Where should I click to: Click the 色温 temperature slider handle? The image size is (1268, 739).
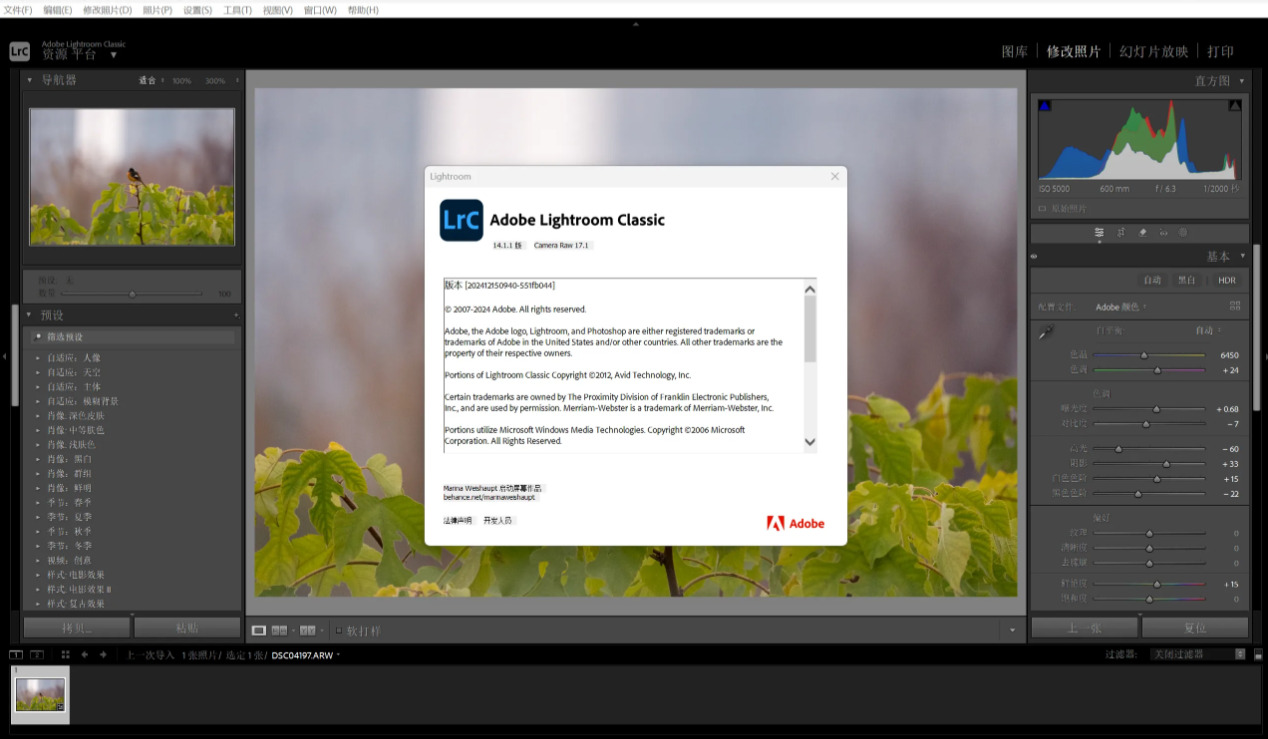1144,355
